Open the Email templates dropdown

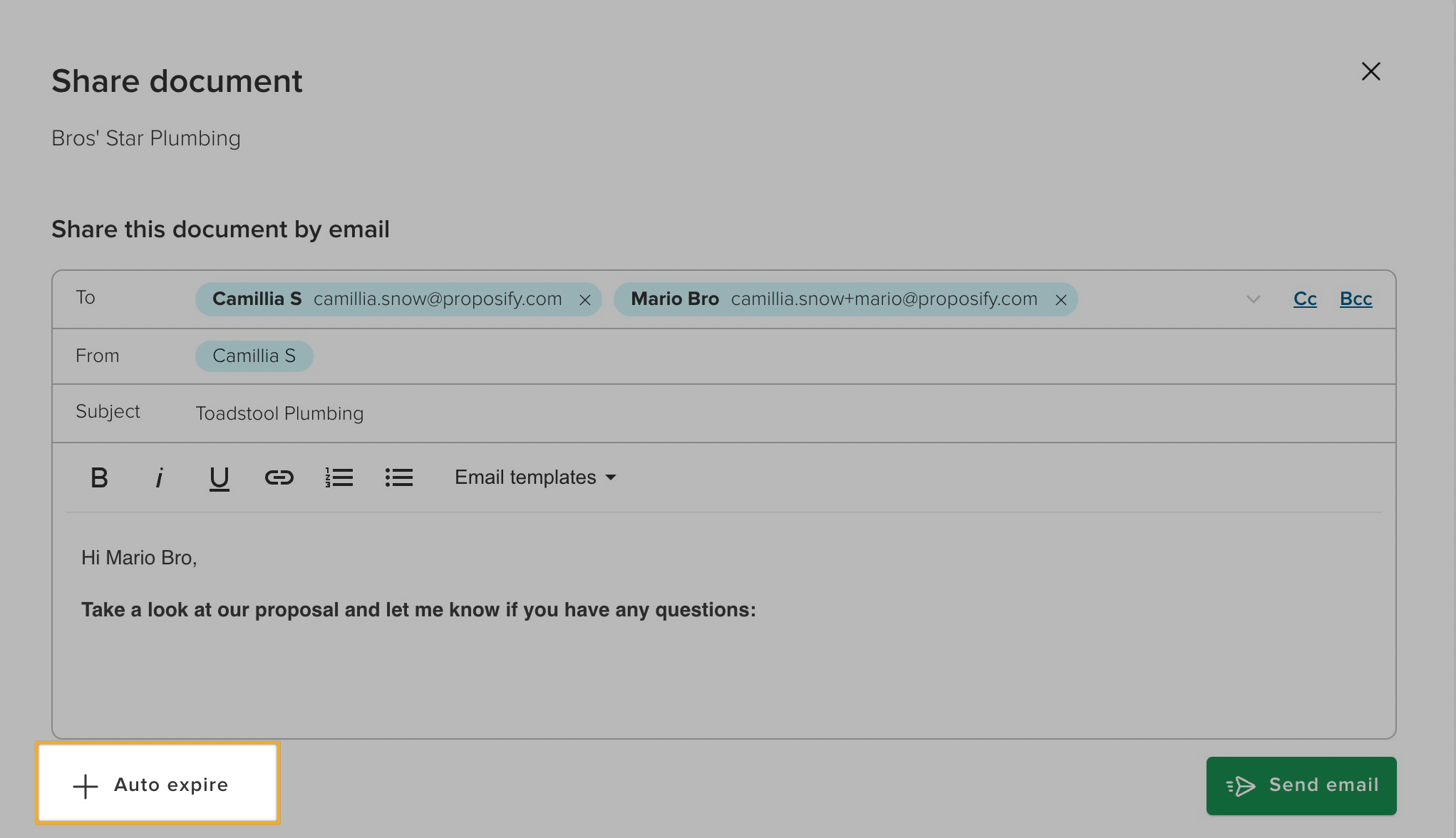(535, 477)
